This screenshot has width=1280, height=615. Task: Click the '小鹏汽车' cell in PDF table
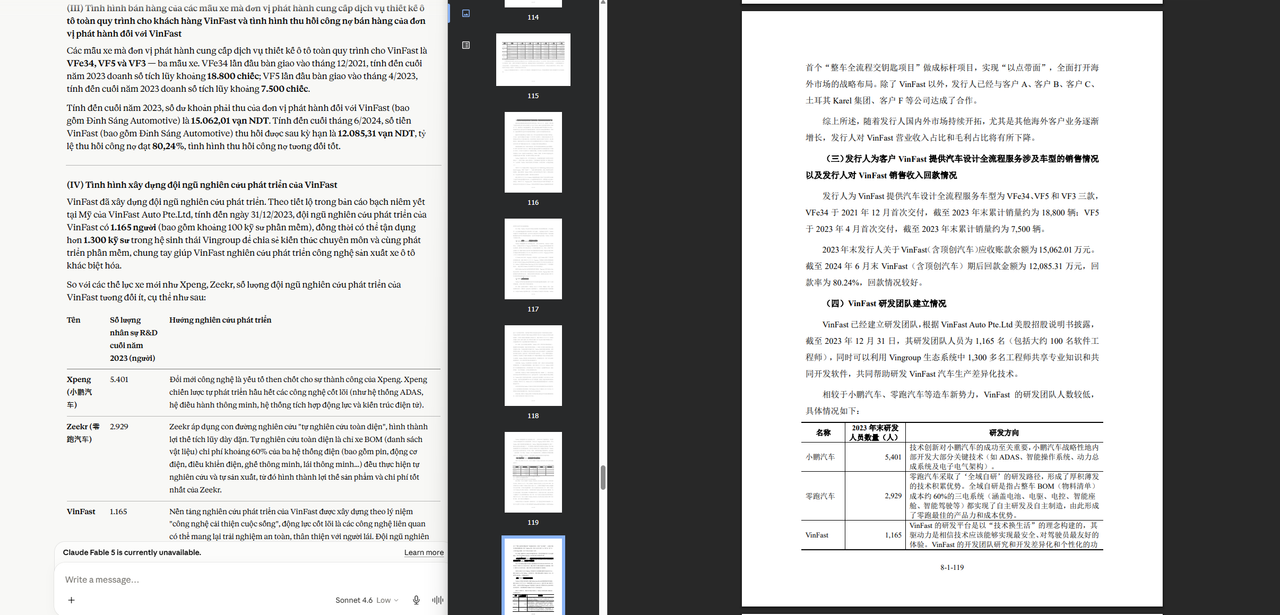[823, 456]
